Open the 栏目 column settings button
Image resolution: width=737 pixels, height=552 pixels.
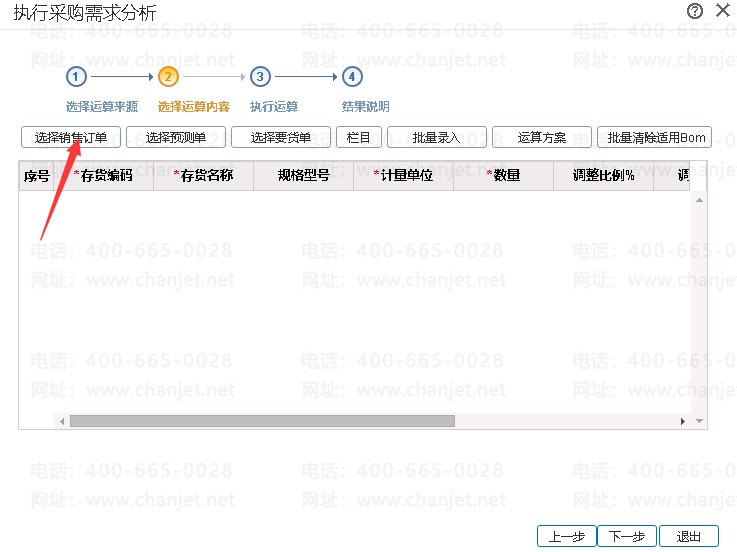click(x=359, y=137)
